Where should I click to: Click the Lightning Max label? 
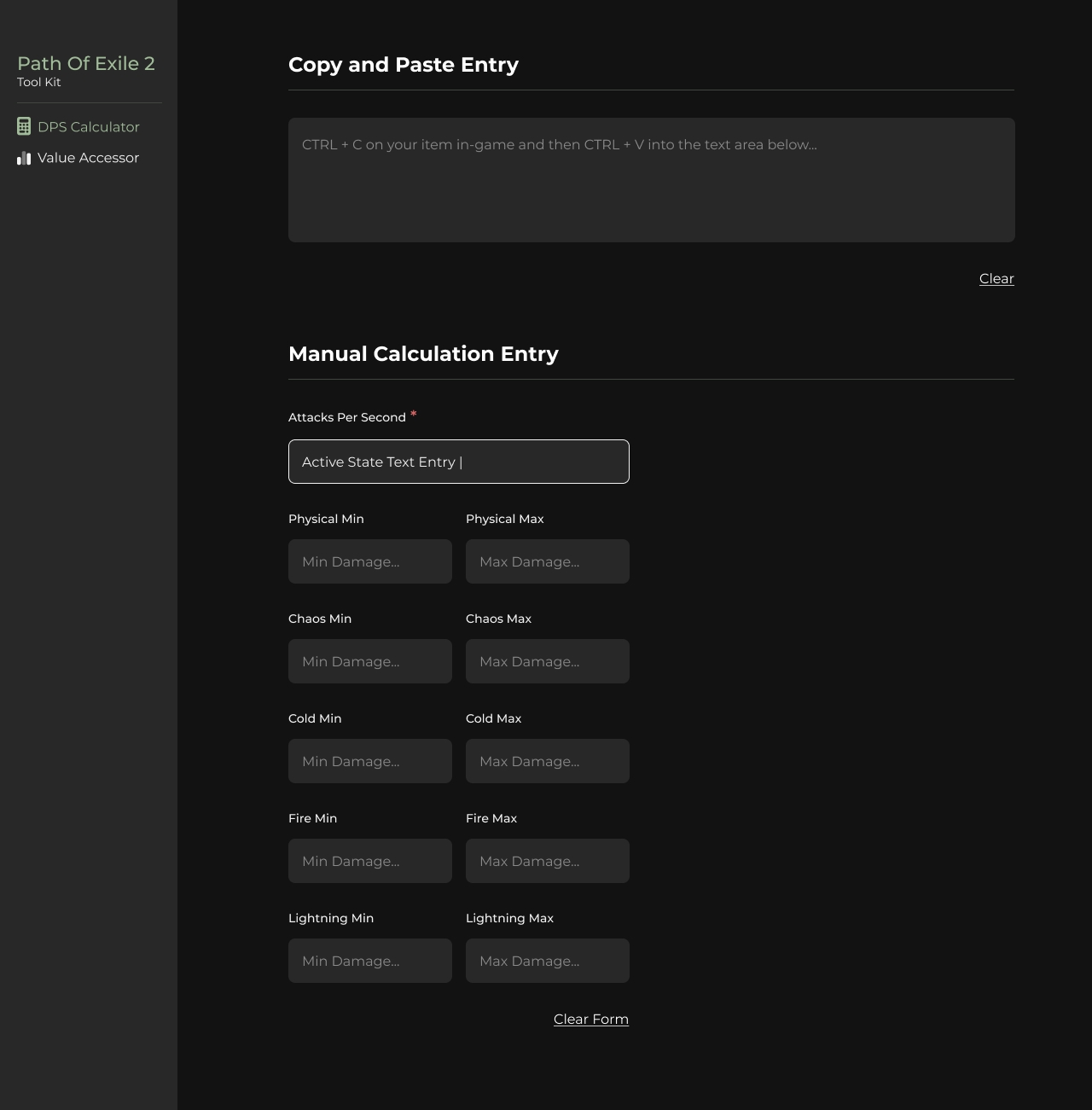pos(510,918)
